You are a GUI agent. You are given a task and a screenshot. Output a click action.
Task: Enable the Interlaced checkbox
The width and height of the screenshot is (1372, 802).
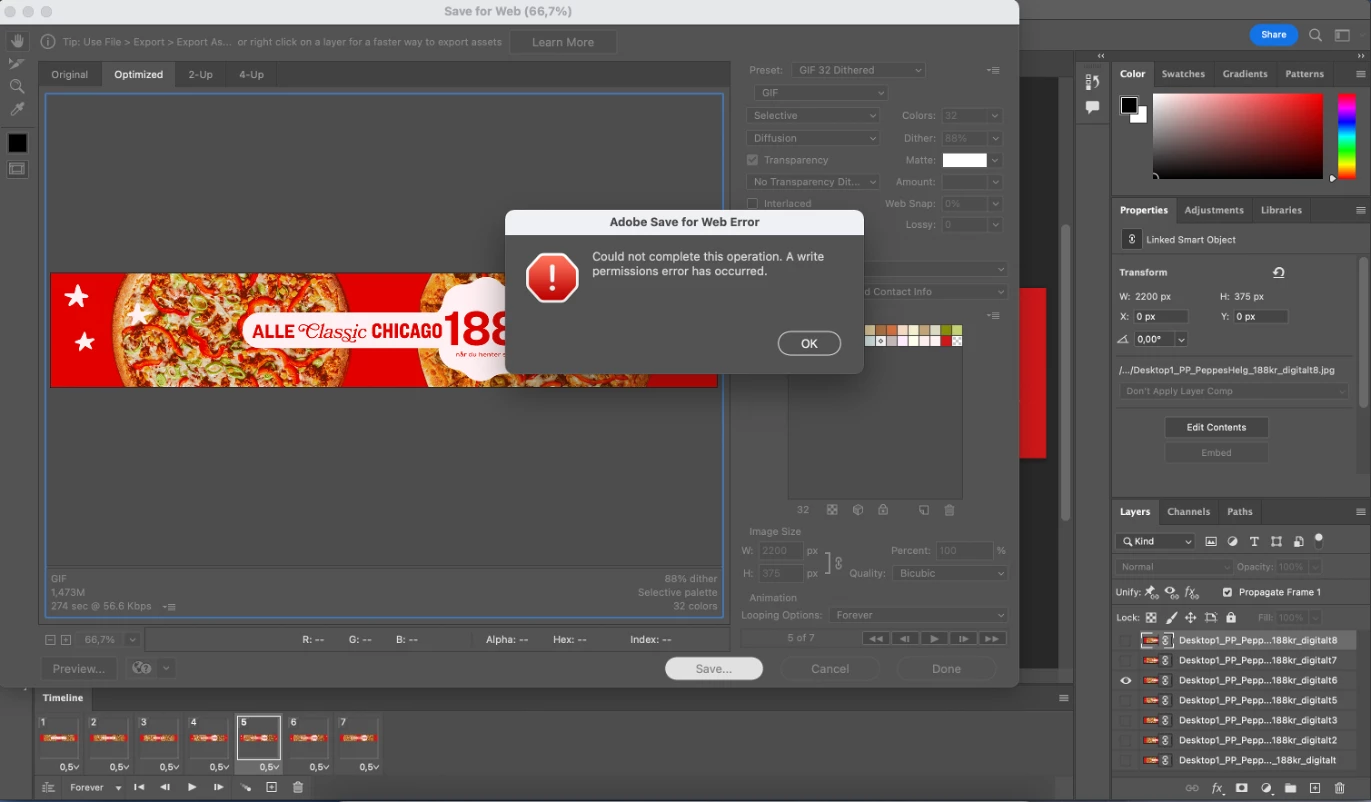[x=752, y=204]
